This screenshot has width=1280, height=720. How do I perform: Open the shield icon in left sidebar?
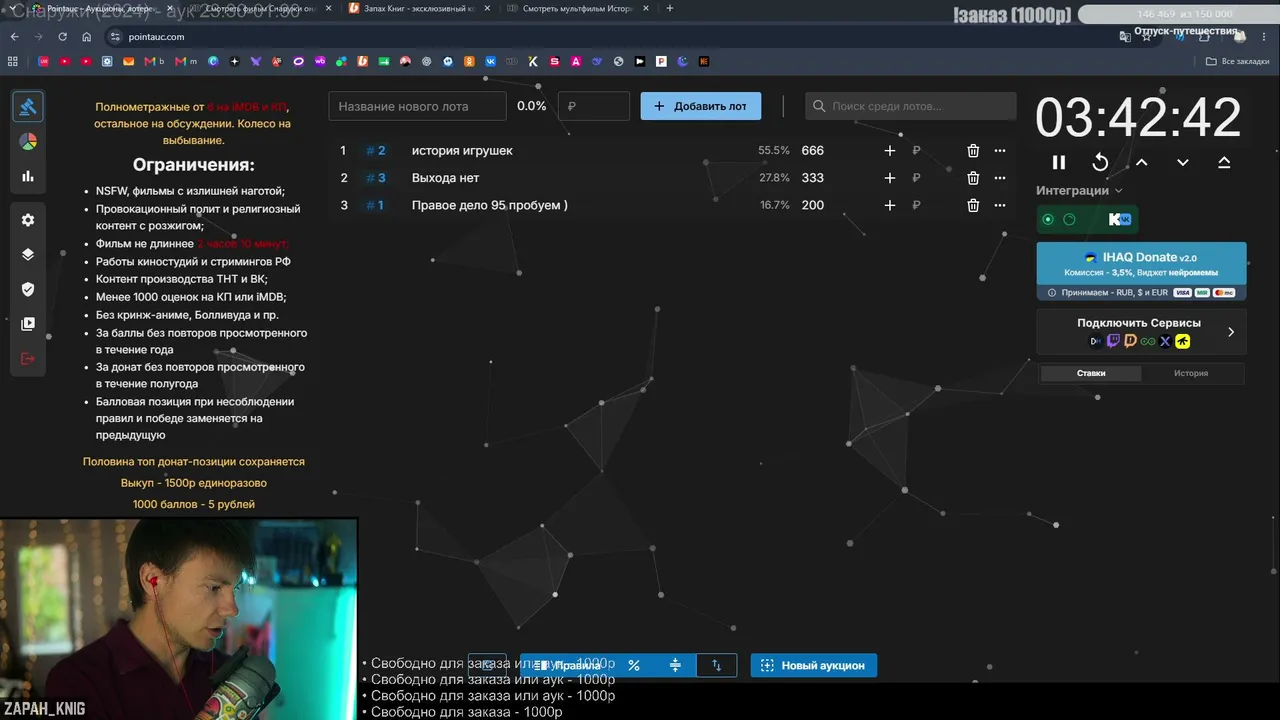[x=28, y=289]
